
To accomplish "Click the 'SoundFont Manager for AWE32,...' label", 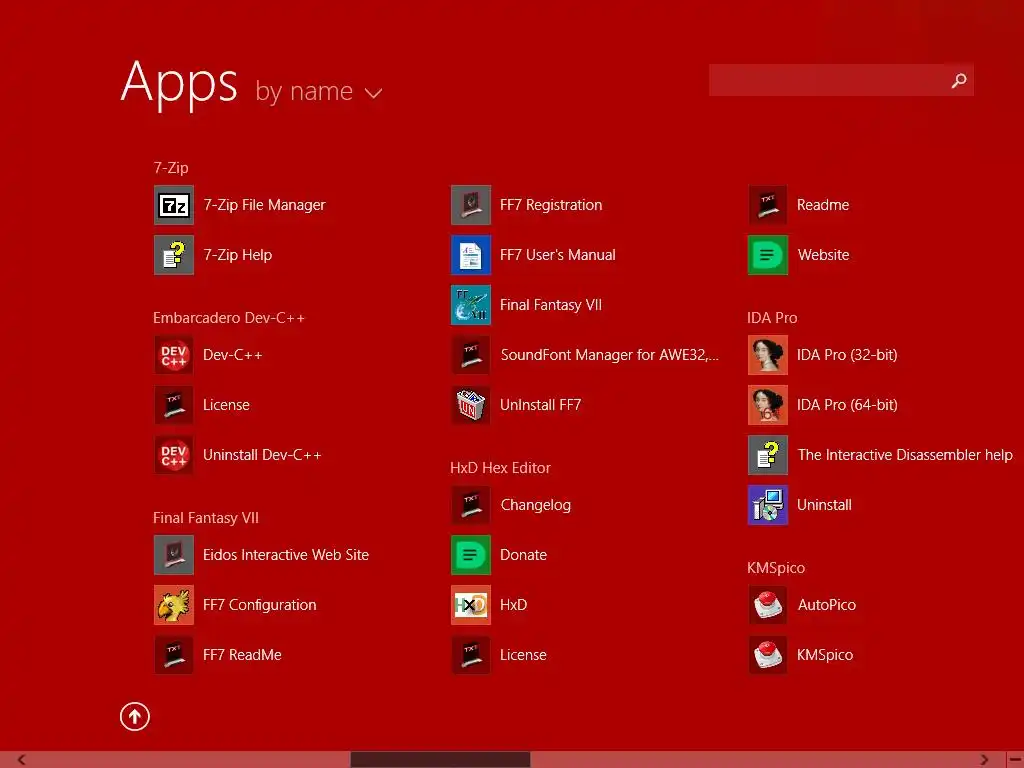I will [x=609, y=355].
